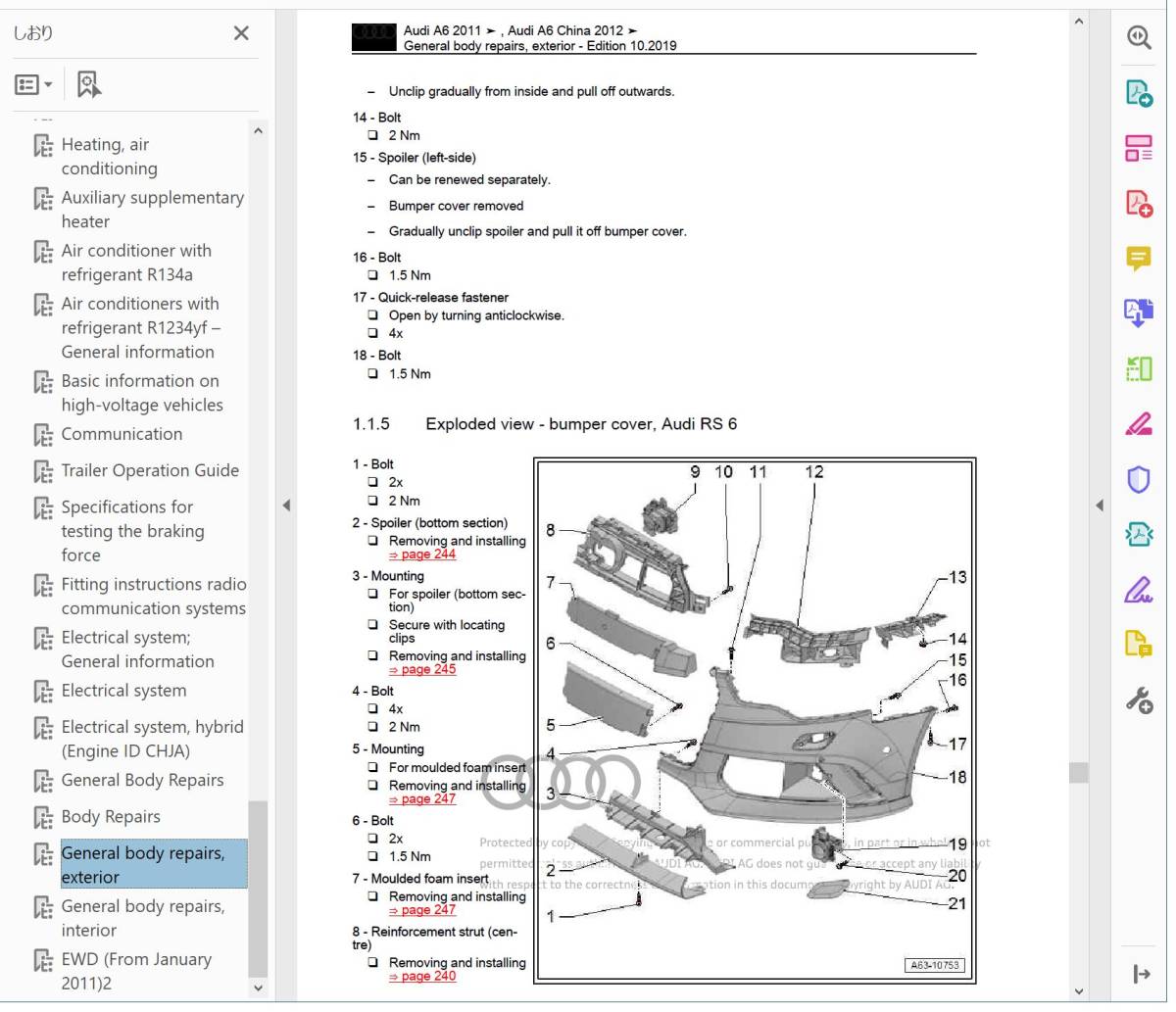Click the bumper cover exploded view diagram

click(x=756, y=720)
